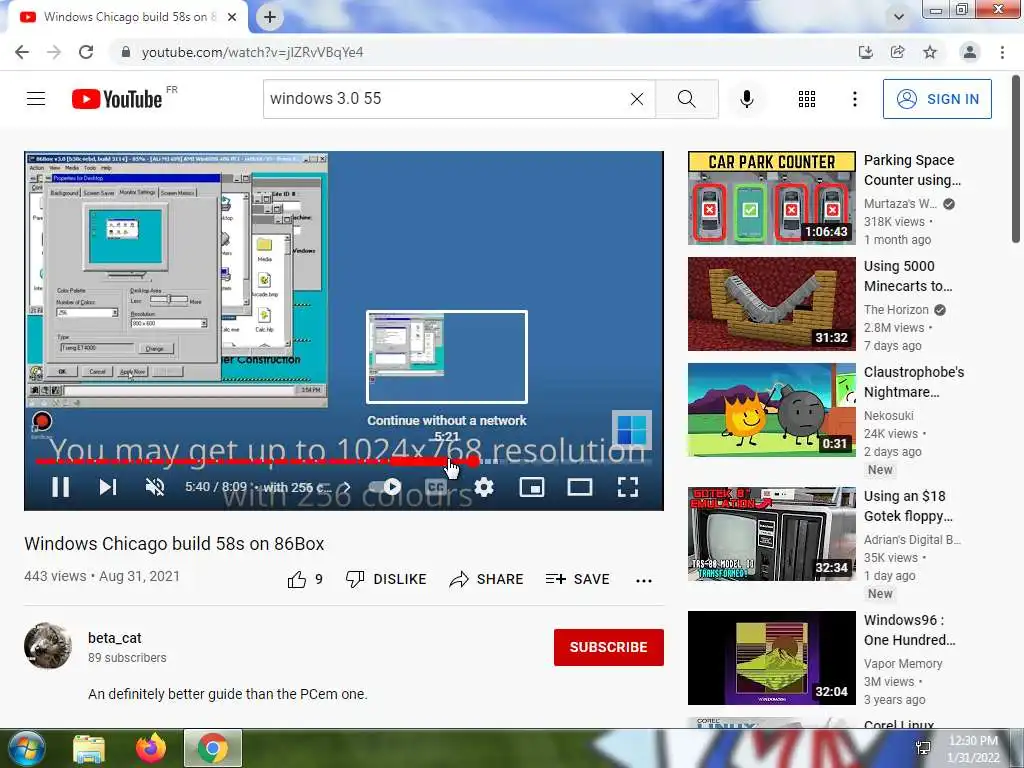This screenshot has width=1024, height=768.
Task: Open more actions ellipsis below video
Action: (644, 580)
